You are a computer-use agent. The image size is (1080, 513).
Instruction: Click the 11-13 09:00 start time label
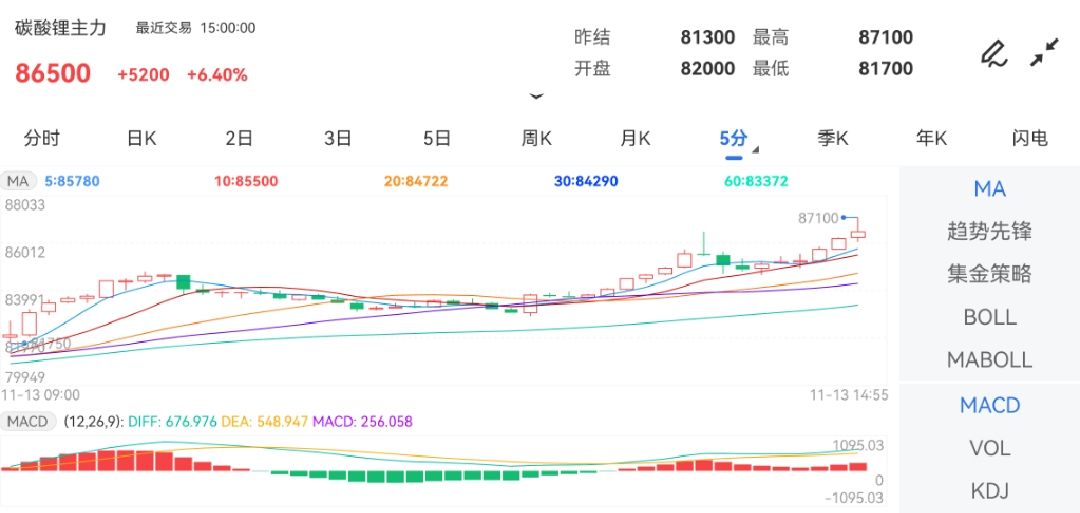coord(40,395)
